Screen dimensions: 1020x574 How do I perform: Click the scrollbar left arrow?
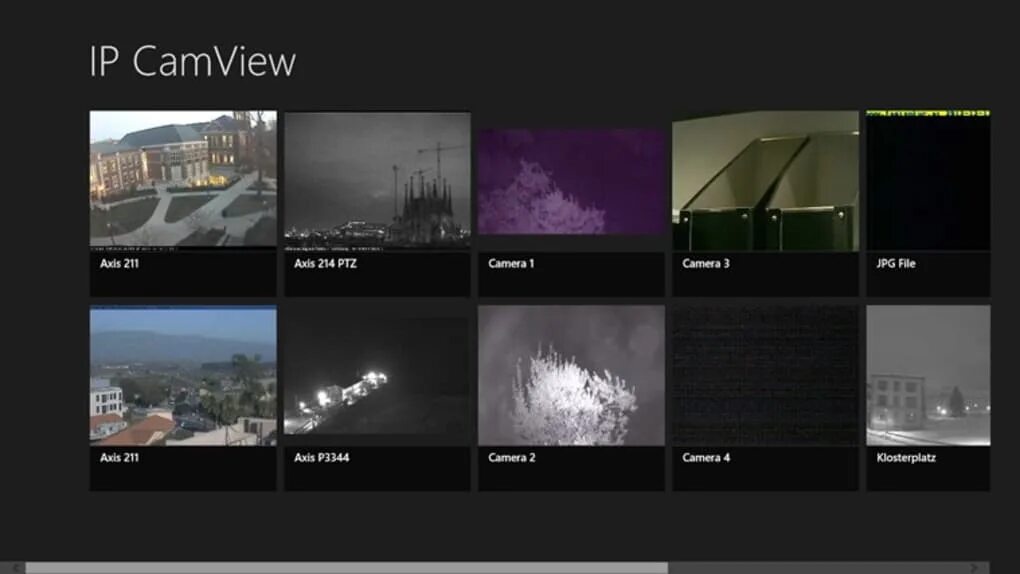click(16, 568)
